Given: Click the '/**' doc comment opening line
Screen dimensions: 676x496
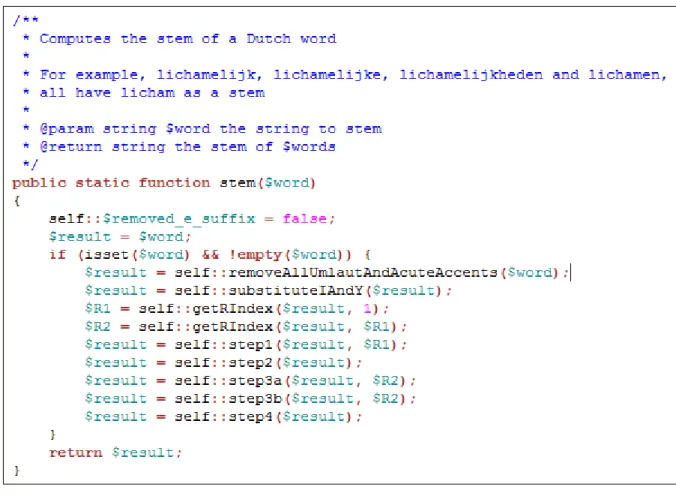Looking at the screenshot, I should click(26, 20).
